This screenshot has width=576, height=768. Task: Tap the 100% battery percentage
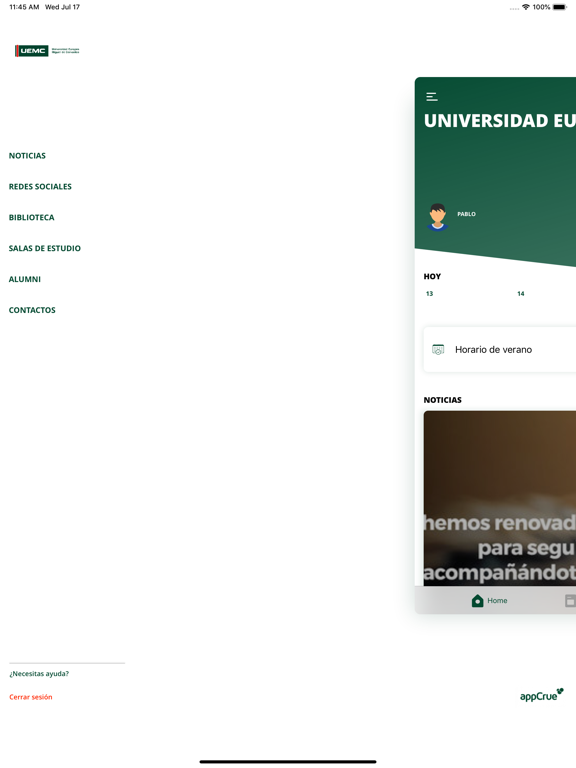pos(541,7)
